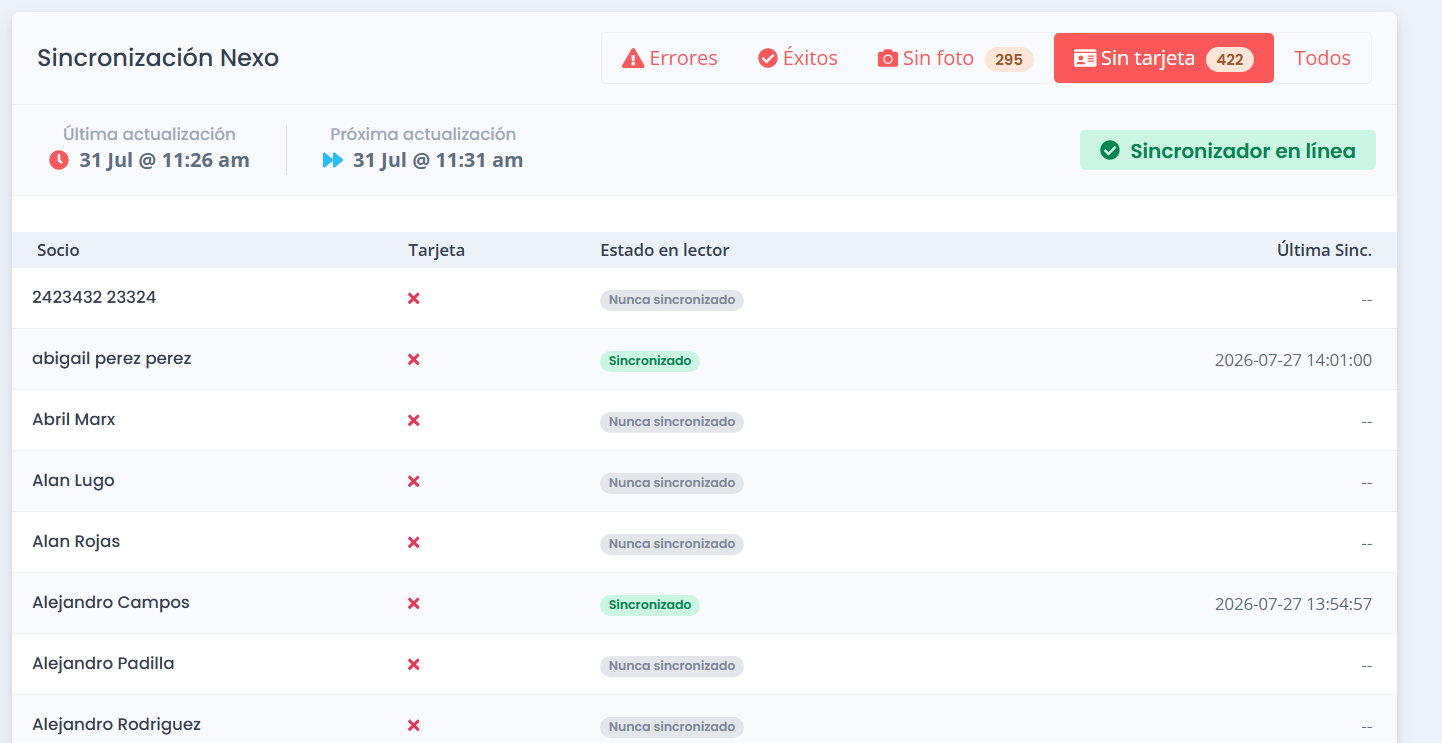
Task: Click the red X for Alan Rojas
Action: pyautogui.click(x=414, y=542)
